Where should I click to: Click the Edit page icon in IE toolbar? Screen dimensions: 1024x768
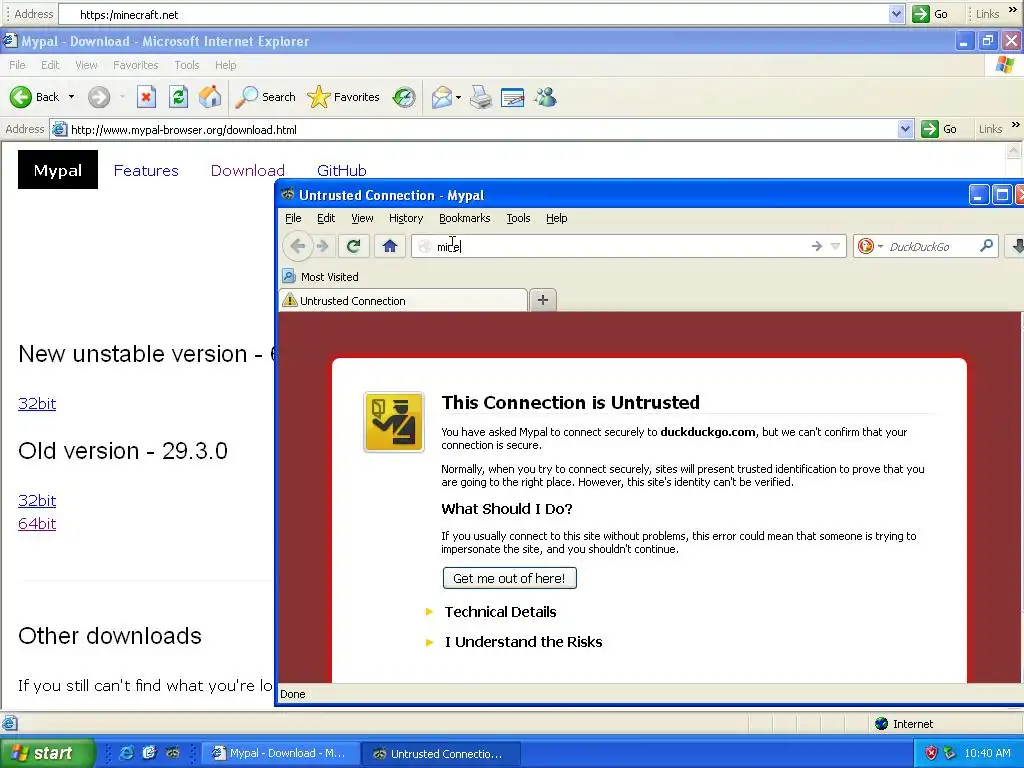[x=512, y=97]
